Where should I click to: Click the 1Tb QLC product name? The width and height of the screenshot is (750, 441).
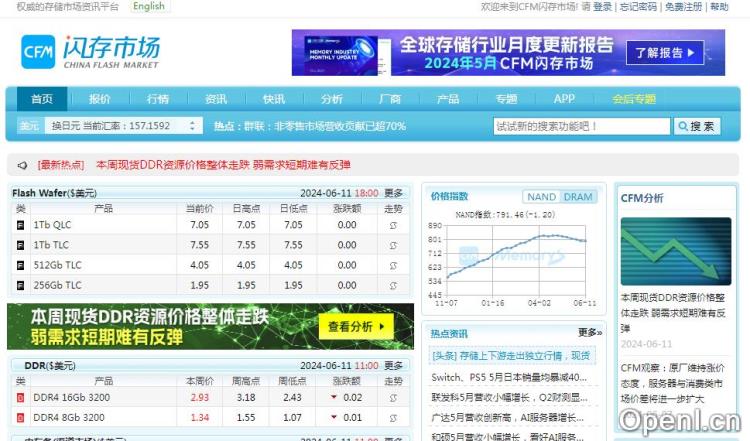coord(52,225)
